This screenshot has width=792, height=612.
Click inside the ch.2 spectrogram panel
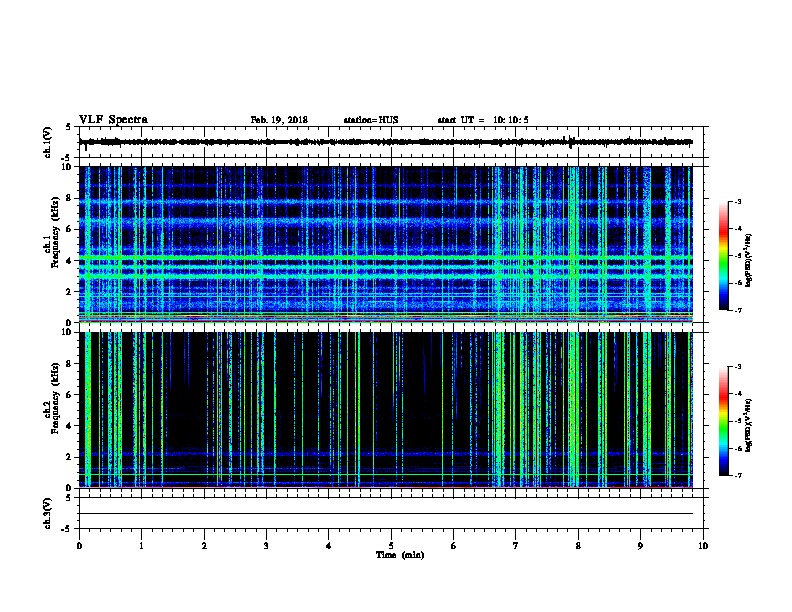click(386, 410)
